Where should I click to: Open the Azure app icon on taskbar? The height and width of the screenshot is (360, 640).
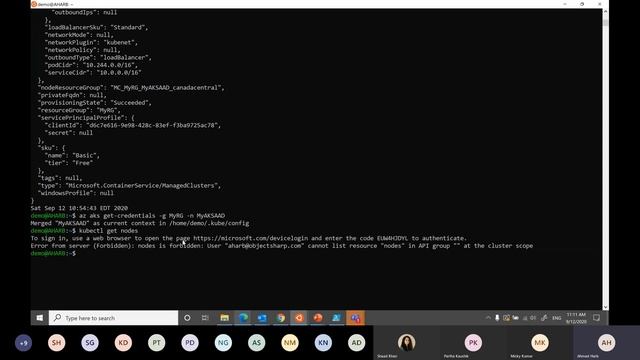point(336,318)
